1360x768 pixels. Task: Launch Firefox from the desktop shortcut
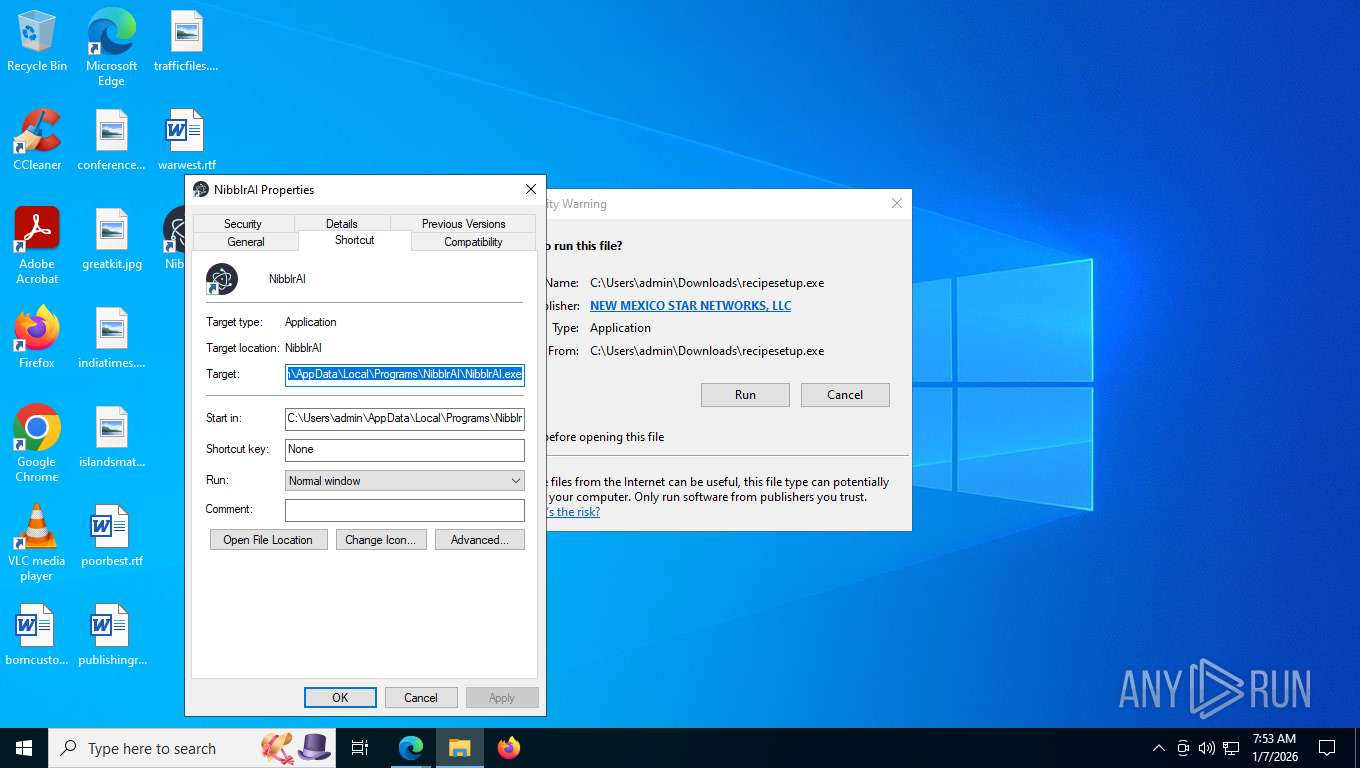[x=37, y=338]
